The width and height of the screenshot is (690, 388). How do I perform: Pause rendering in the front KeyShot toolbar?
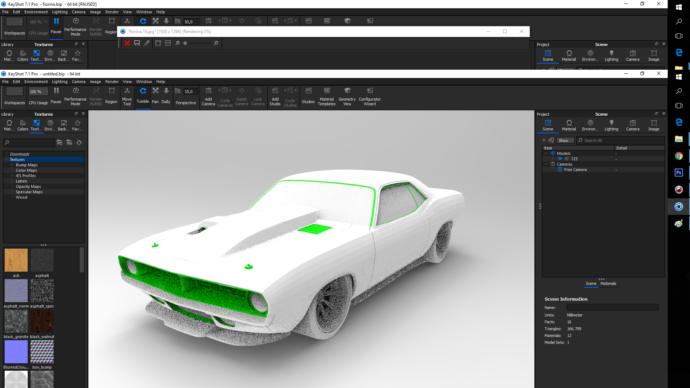[56, 95]
